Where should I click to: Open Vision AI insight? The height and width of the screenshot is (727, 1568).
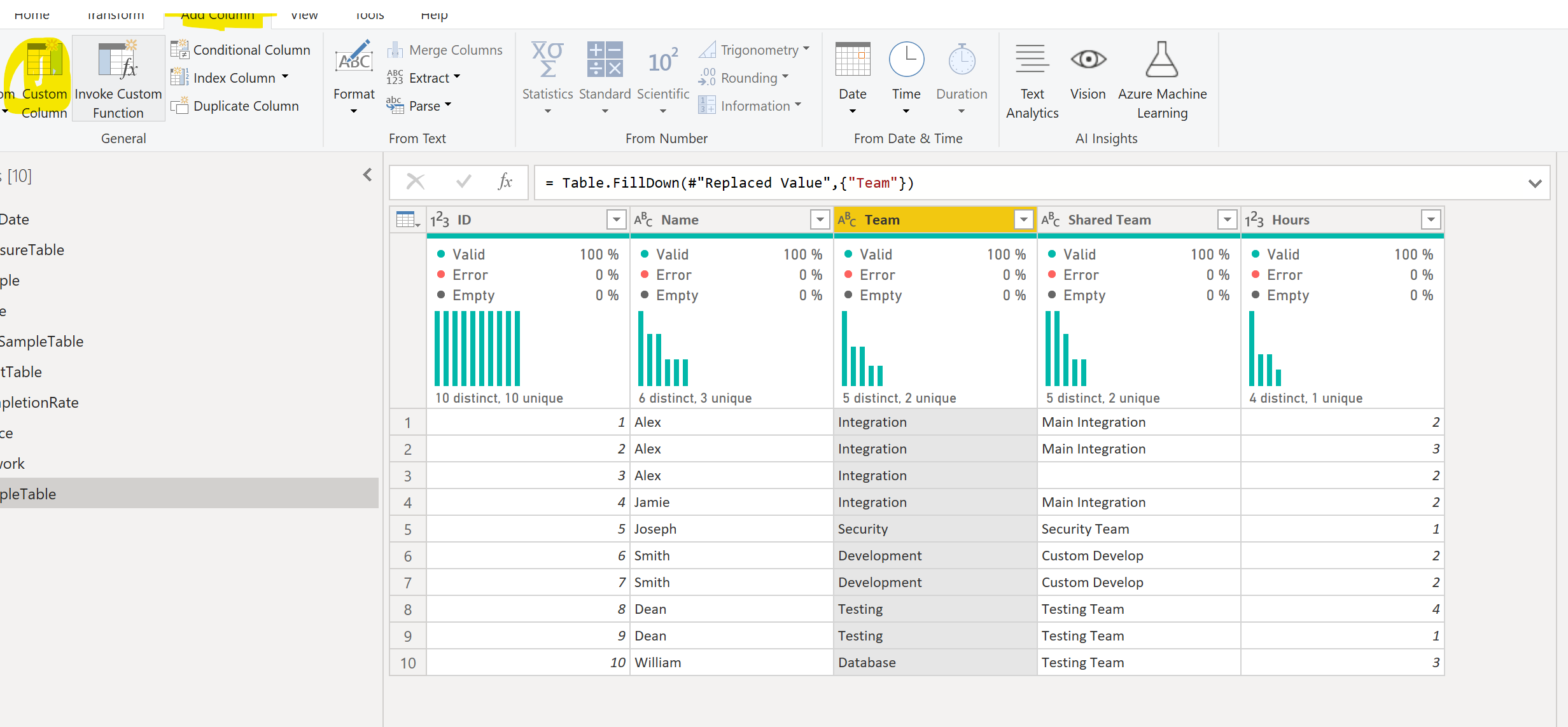click(1088, 71)
